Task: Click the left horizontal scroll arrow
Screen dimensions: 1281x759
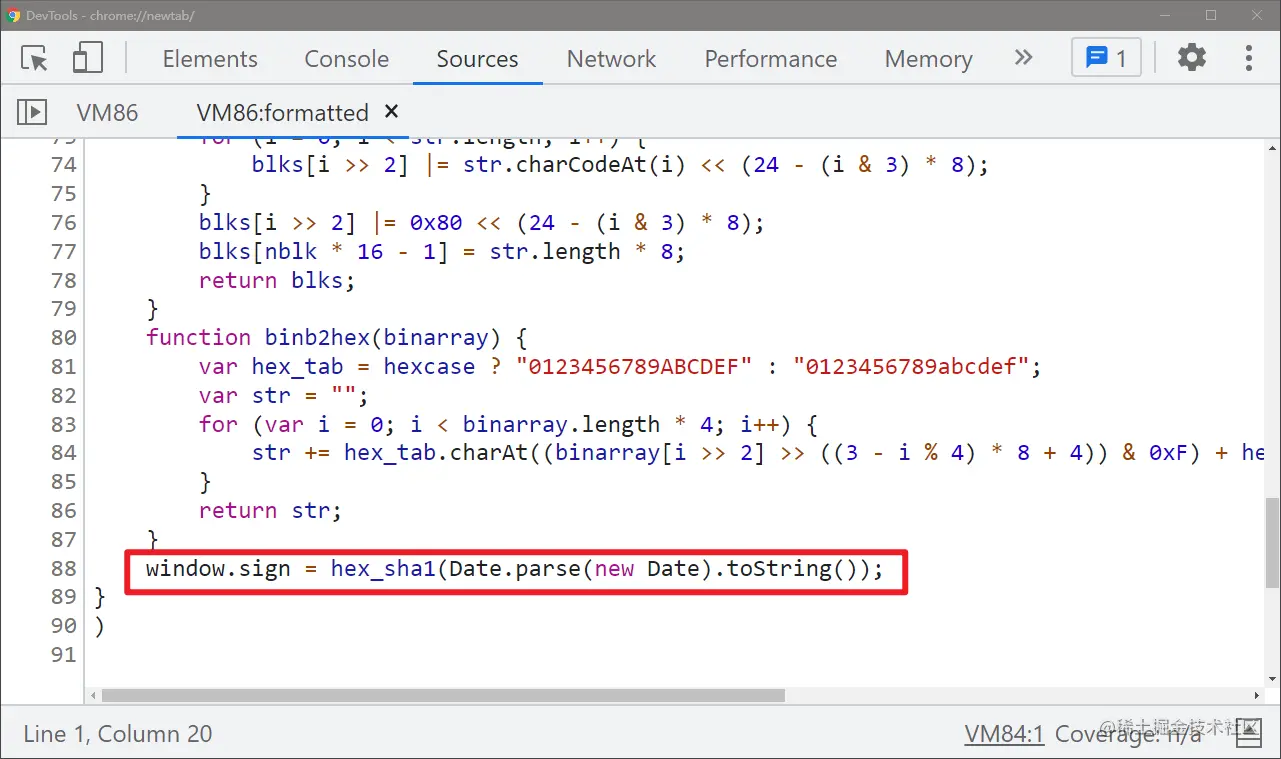Action: tap(93, 695)
